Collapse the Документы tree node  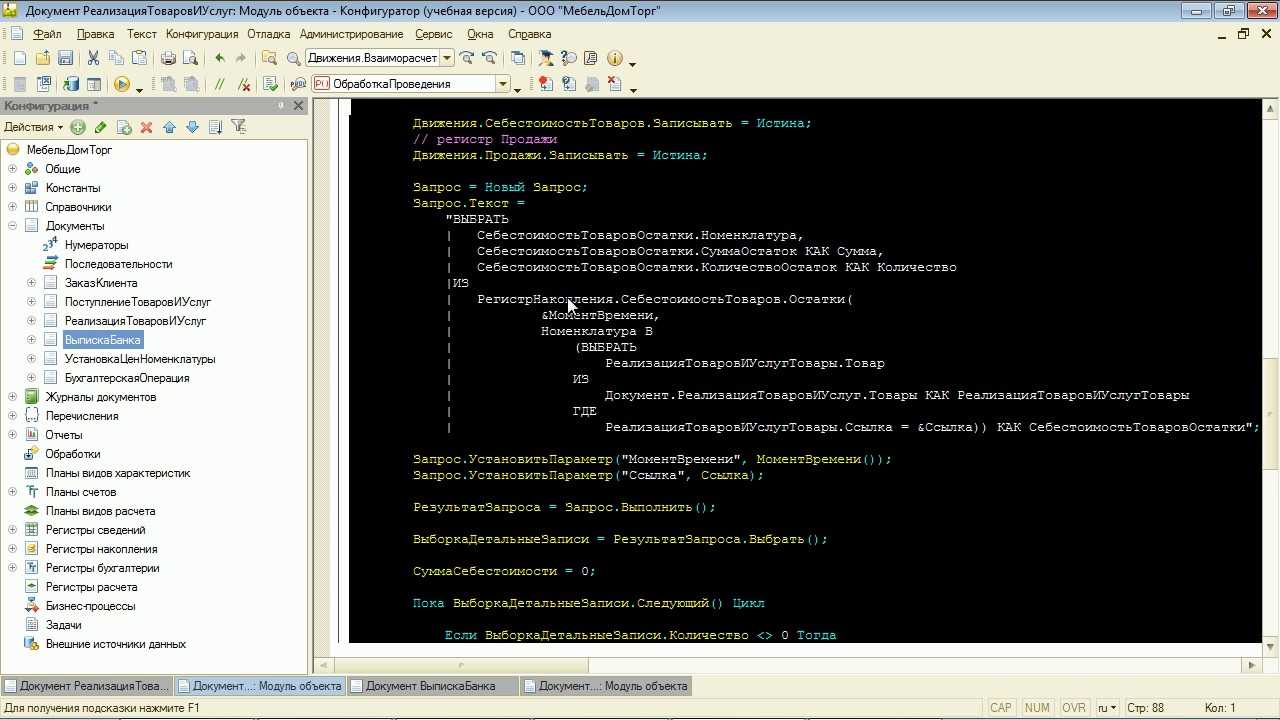12,226
